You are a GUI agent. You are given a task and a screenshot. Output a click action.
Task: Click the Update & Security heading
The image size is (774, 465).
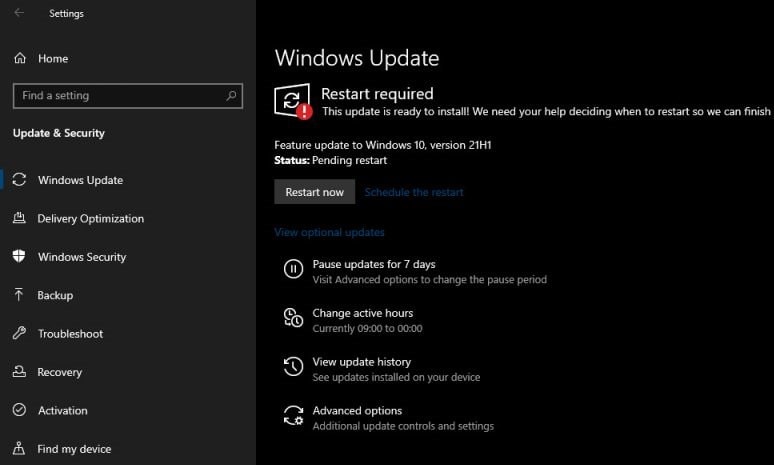tap(59, 133)
